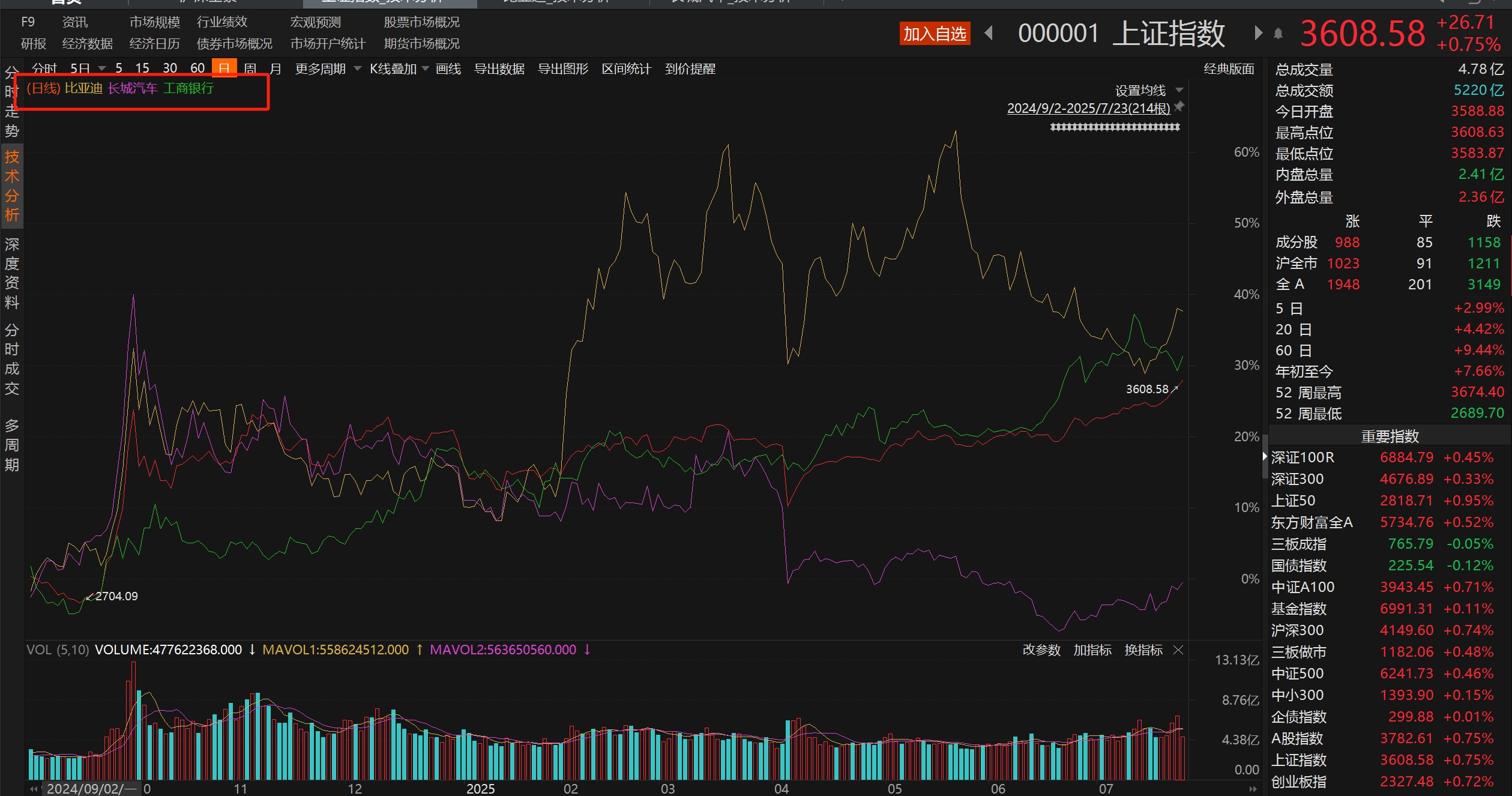
Task: Open the 设置均线 dropdown
Action: coord(1179,90)
